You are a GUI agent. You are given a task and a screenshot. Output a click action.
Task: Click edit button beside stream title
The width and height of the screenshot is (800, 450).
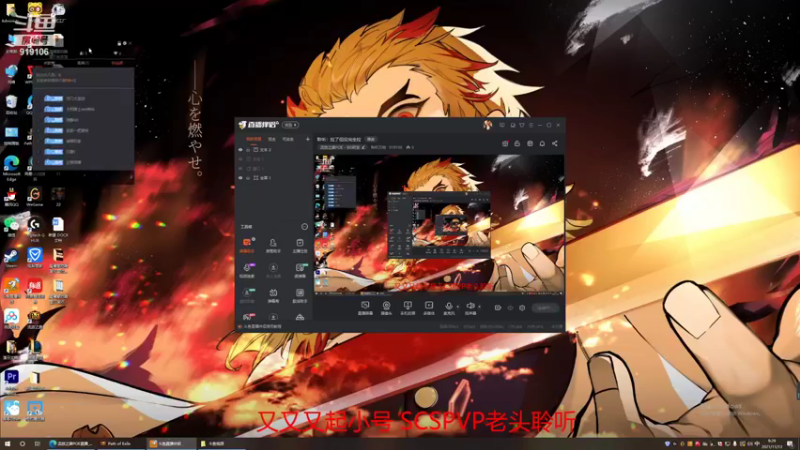point(371,139)
